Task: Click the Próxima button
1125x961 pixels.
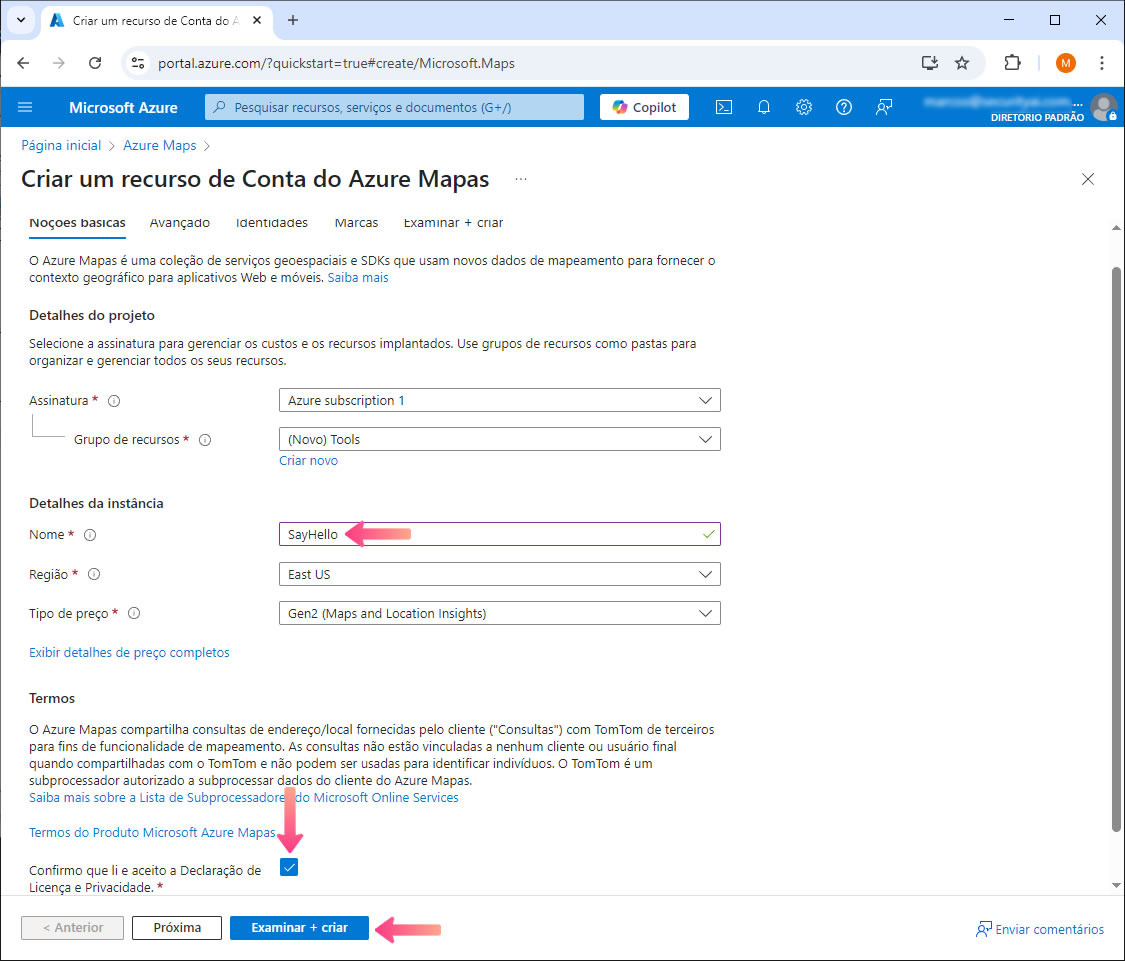Action: click(177, 928)
